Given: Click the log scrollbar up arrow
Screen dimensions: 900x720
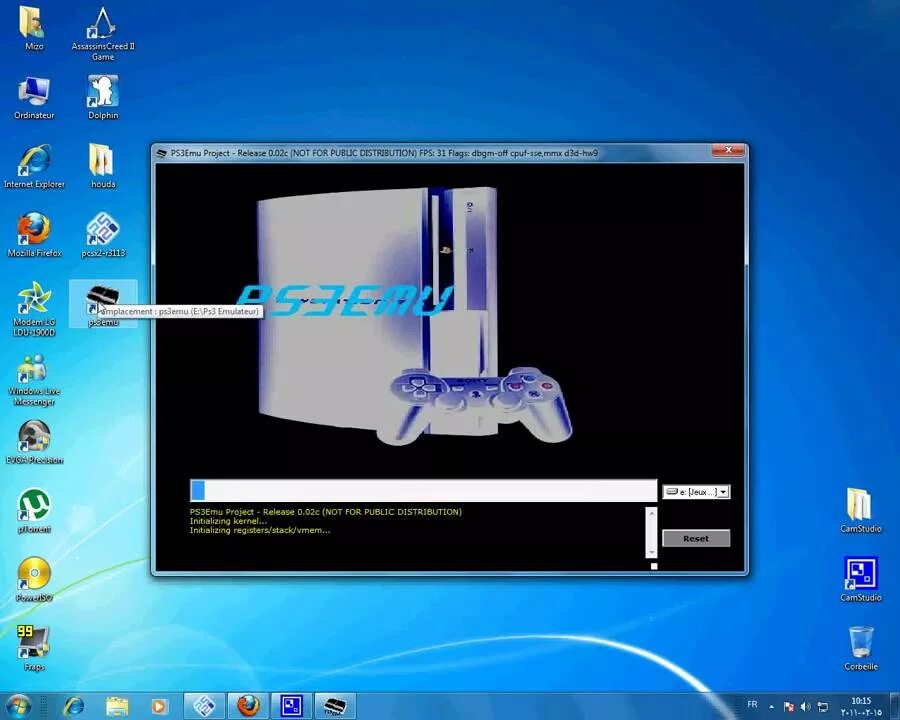Looking at the screenshot, I should click(651, 513).
